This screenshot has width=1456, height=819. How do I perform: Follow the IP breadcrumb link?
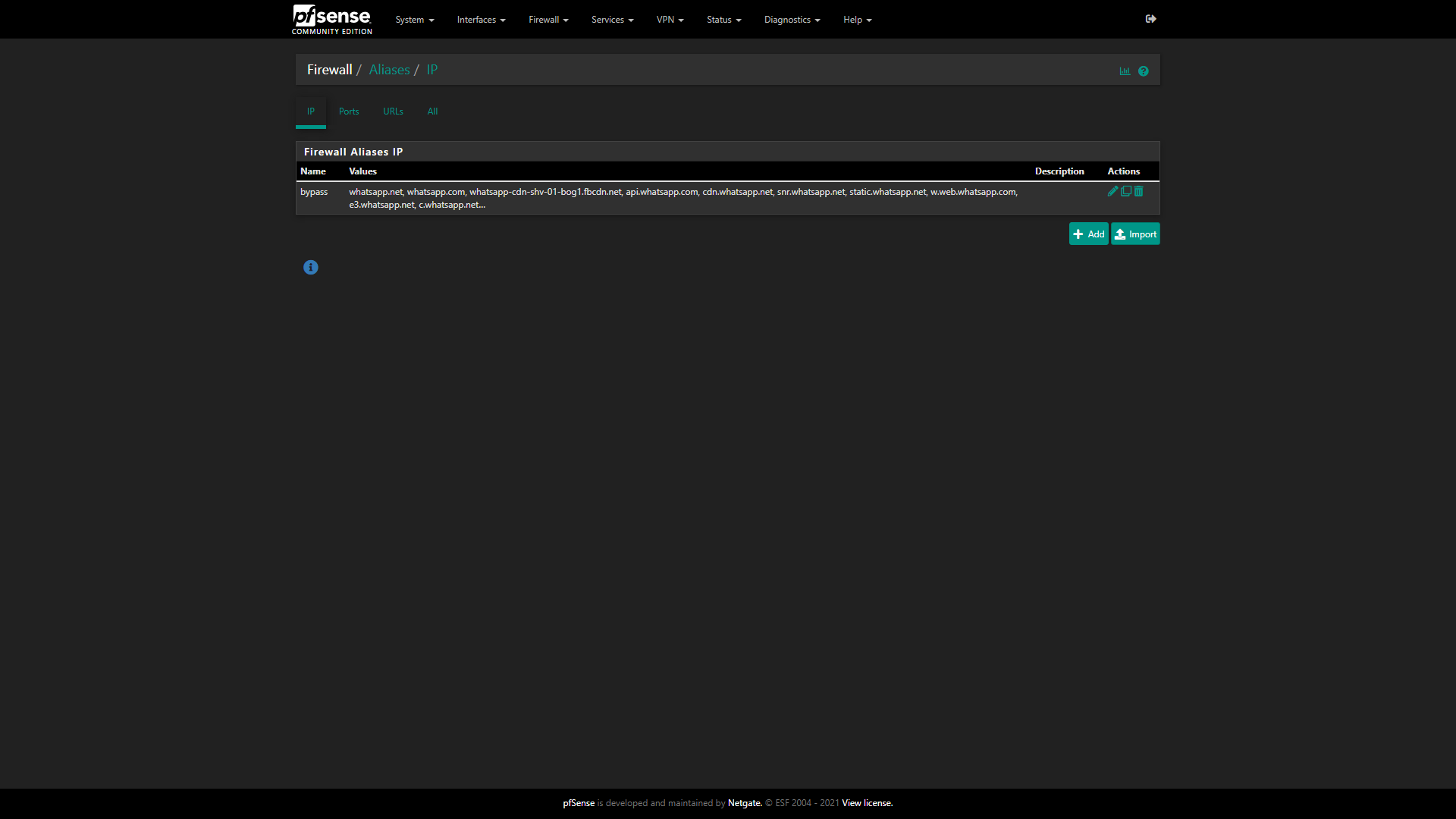tap(432, 70)
